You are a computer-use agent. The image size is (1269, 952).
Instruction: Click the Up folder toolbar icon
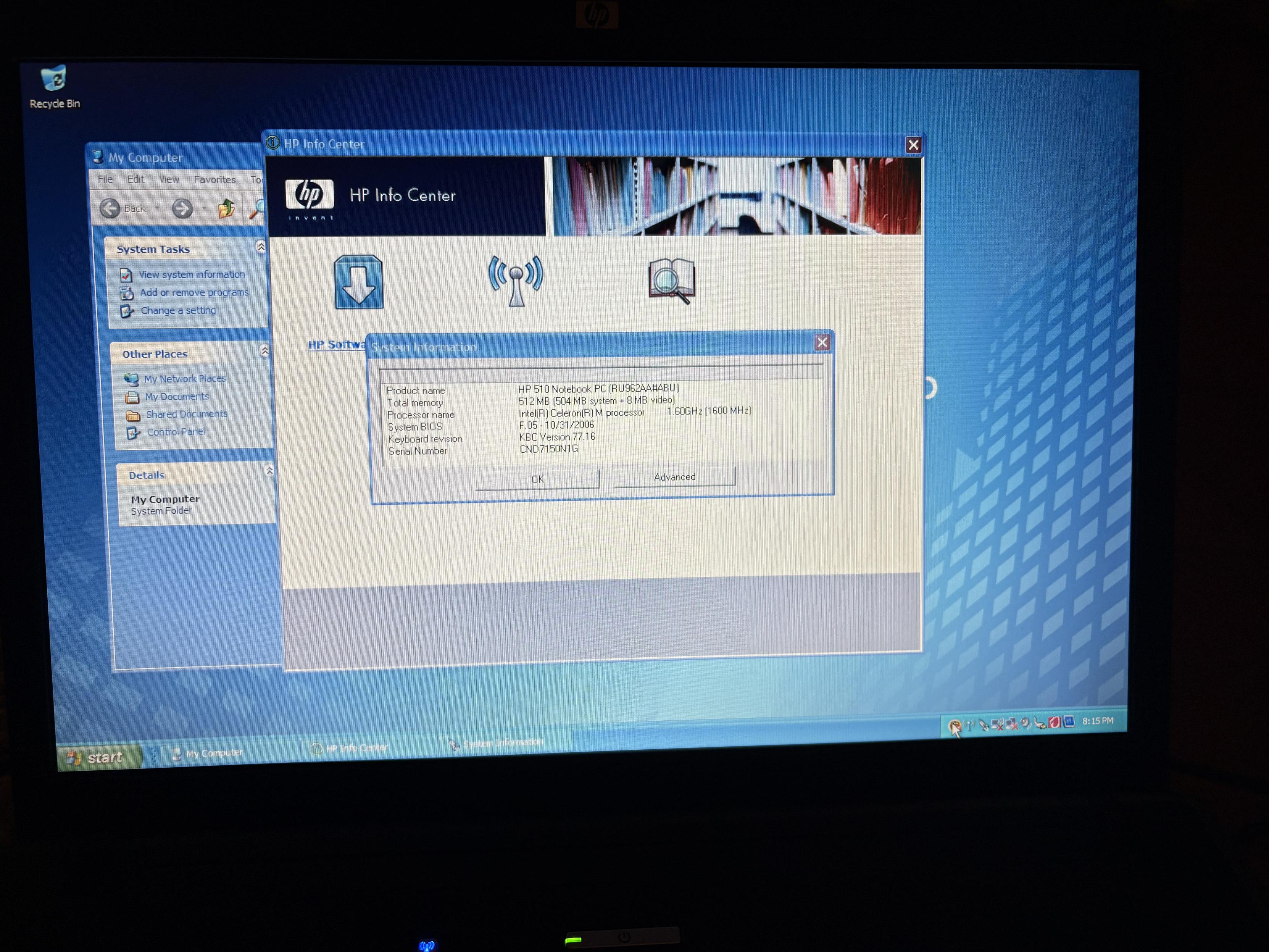(226, 208)
